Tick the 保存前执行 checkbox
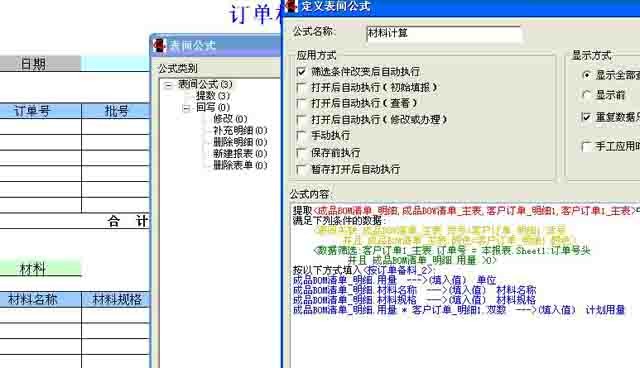Image resolution: width=640 pixels, height=368 pixels. pyautogui.click(x=301, y=153)
